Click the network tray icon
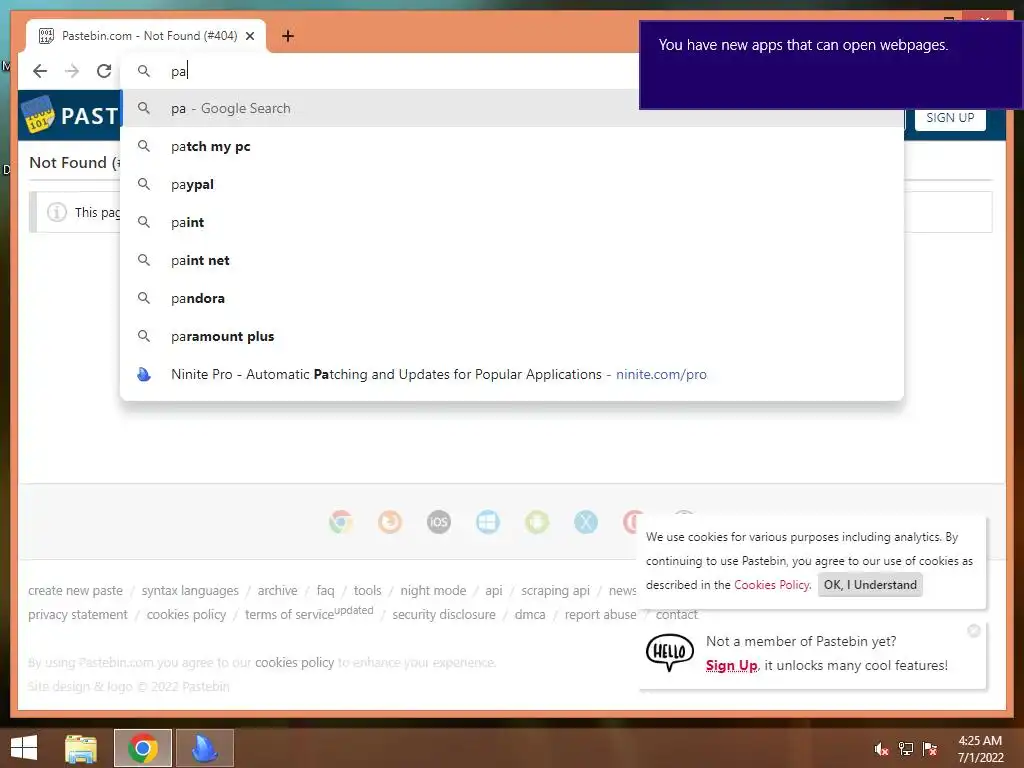The height and width of the screenshot is (768, 1024). [906, 749]
